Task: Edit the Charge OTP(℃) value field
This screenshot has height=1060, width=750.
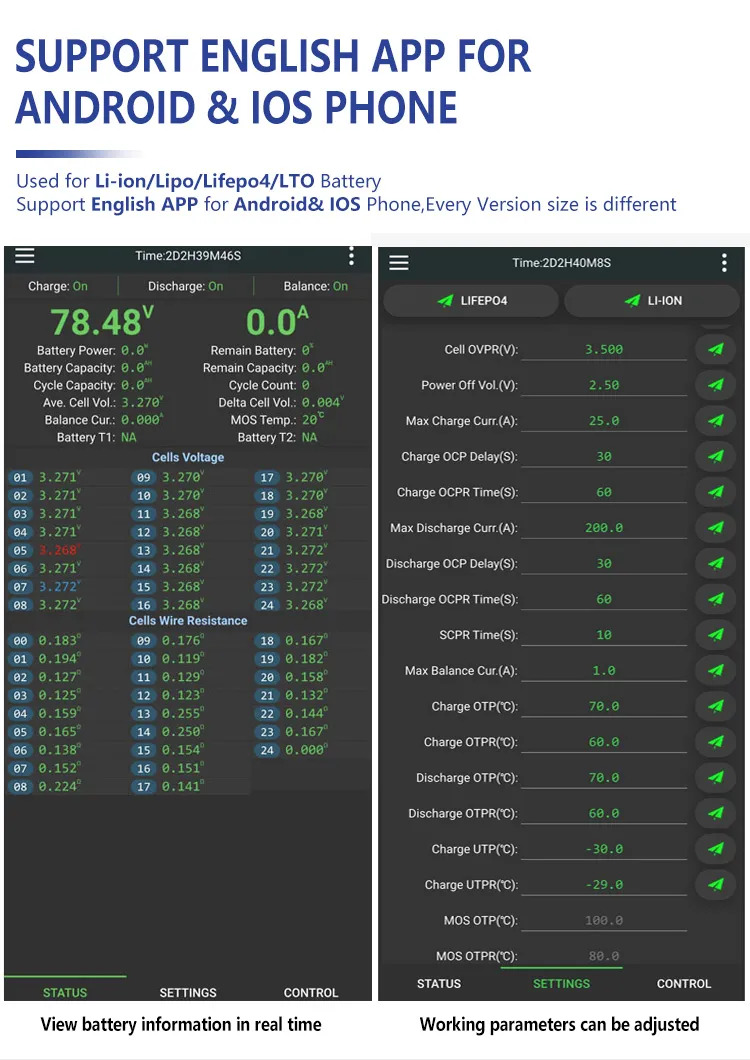Action: tap(604, 707)
